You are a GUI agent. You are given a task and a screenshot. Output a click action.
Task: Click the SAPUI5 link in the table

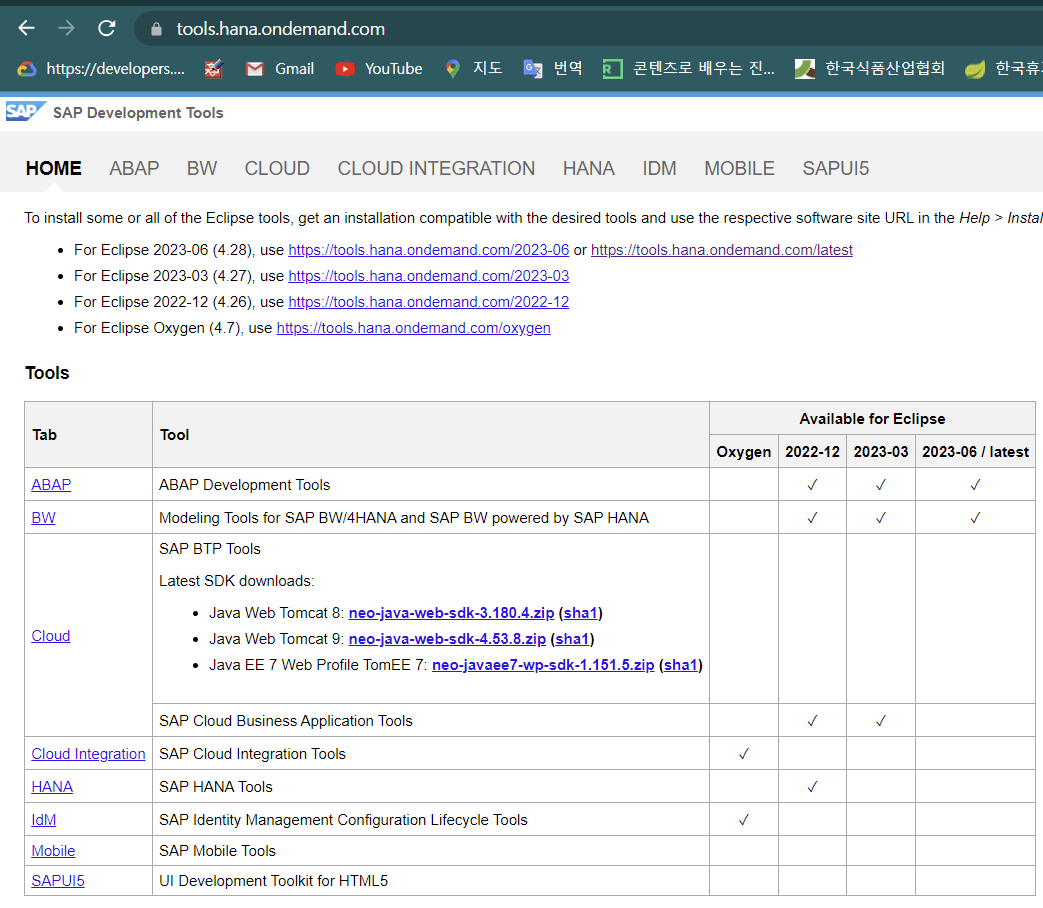click(58, 881)
